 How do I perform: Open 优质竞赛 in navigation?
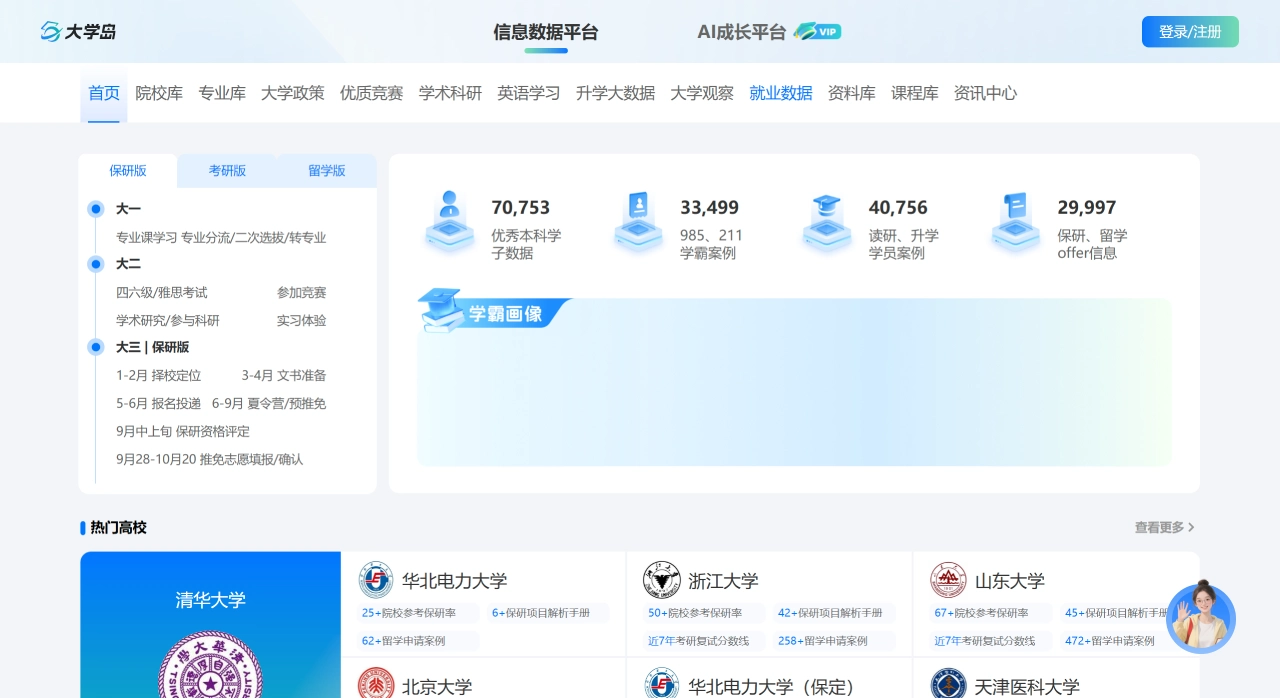click(372, 93)
